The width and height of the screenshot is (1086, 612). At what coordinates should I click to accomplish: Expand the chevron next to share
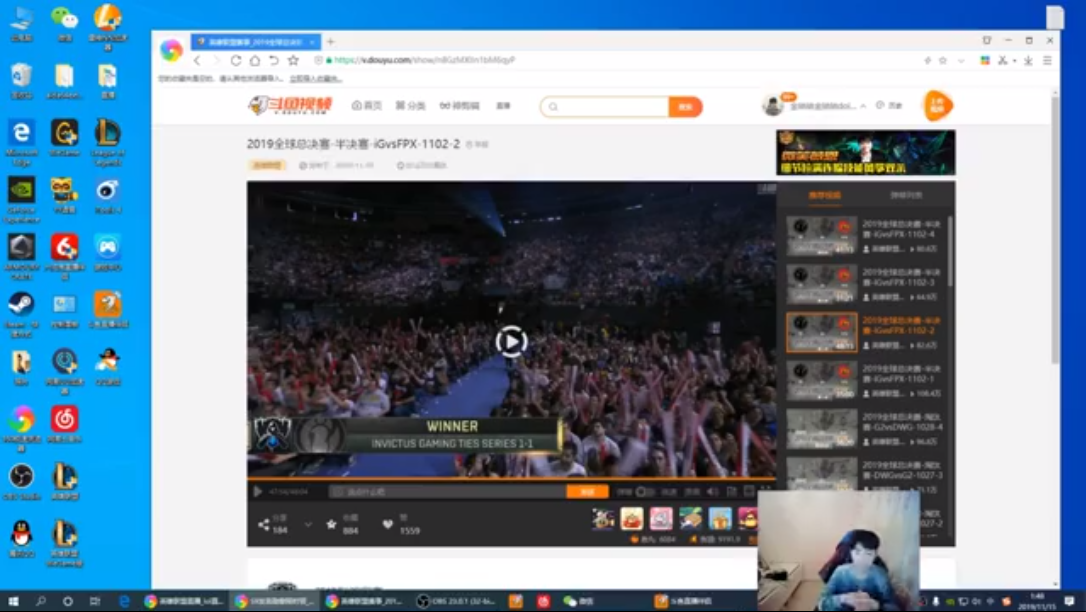[308, 525]
